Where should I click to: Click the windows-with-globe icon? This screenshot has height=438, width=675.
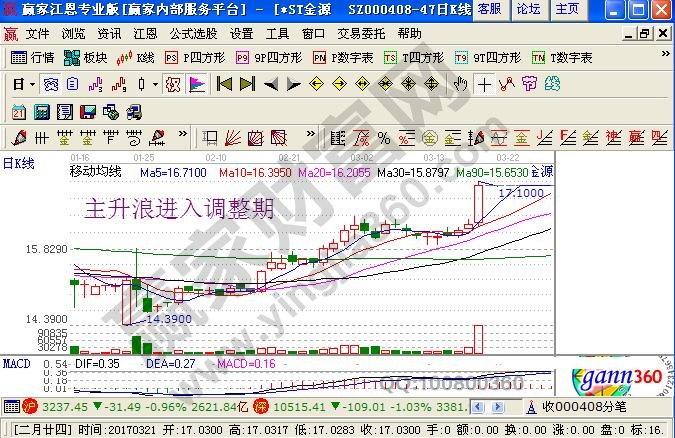click(x=111, y=112)
